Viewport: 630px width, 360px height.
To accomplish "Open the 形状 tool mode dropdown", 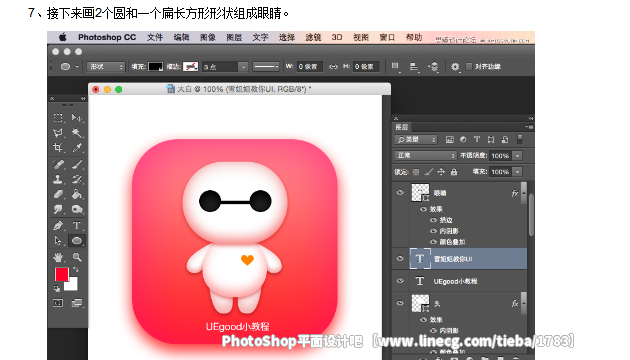I will click(x=106, y=67).
